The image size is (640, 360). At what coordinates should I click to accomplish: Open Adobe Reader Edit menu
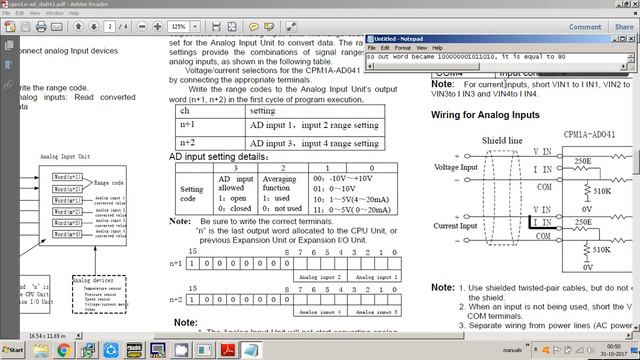(20, 13)
